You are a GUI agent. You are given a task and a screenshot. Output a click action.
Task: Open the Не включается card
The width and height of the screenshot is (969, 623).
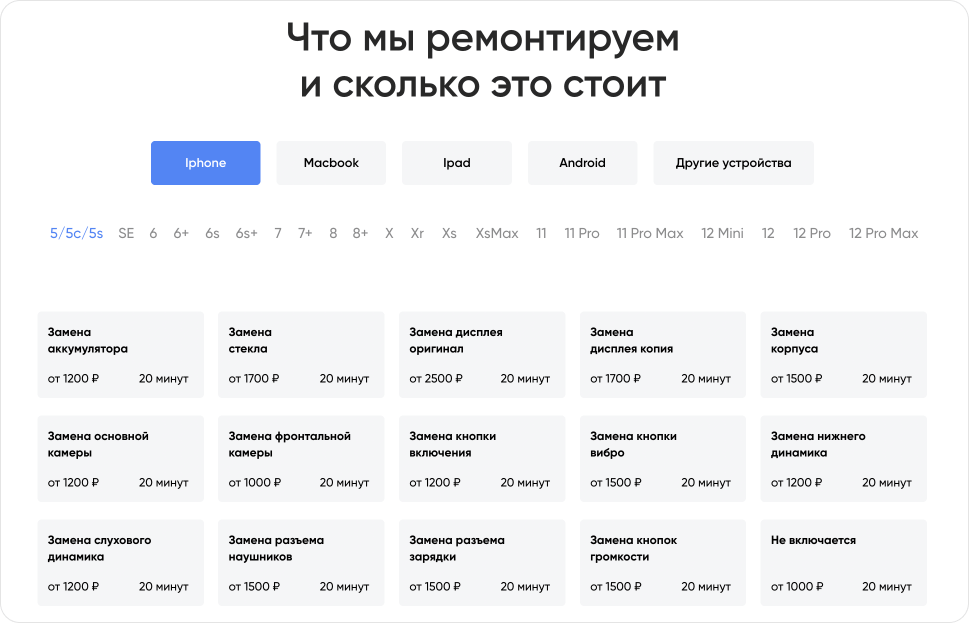pos(844,562)
